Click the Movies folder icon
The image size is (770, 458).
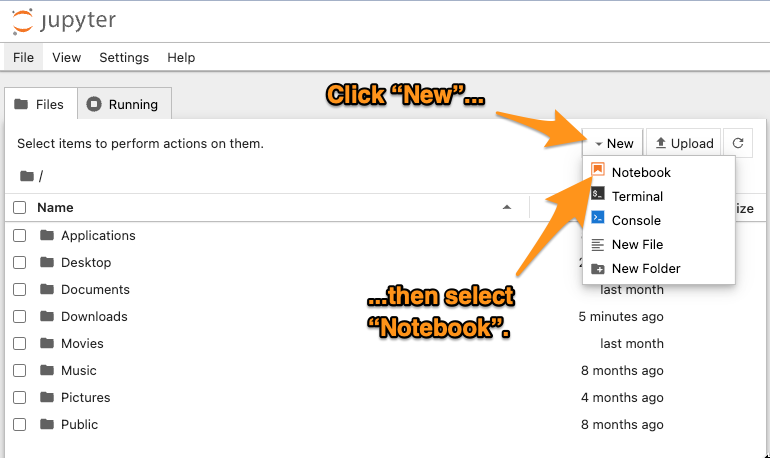click(47, 343)
